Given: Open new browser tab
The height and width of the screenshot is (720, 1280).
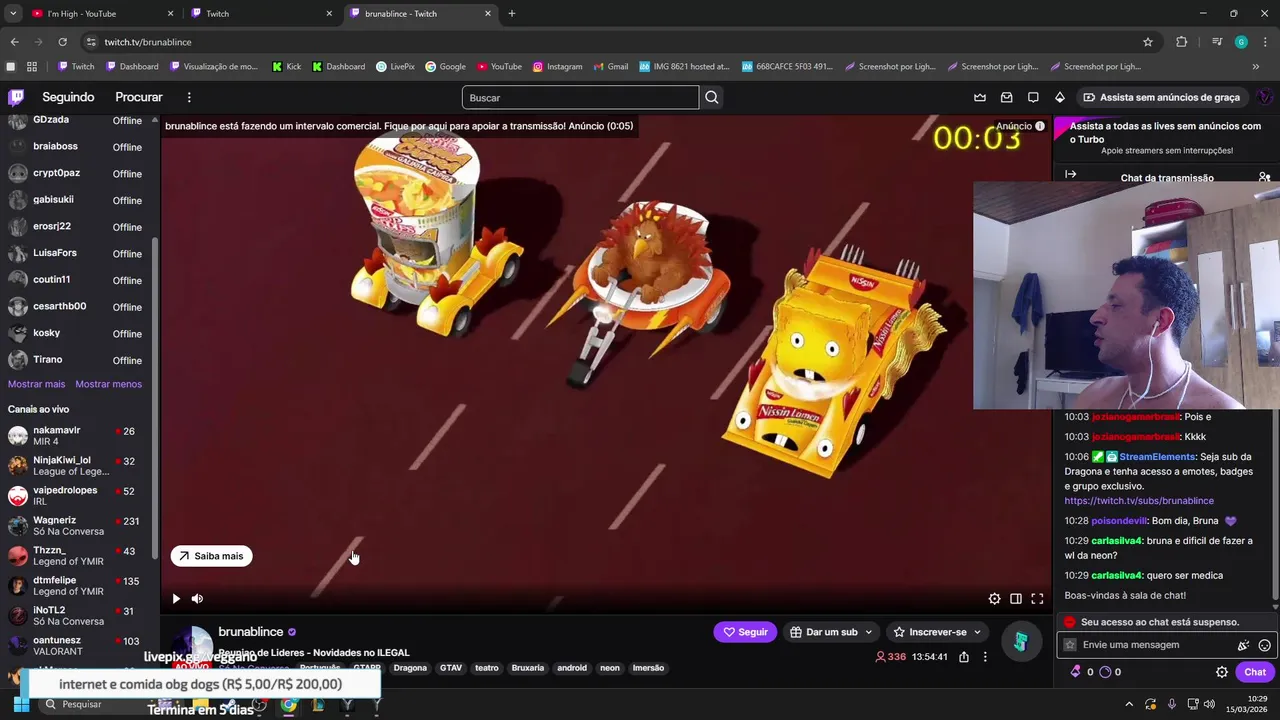Looking at the screenshot, I should coord(512,13).
